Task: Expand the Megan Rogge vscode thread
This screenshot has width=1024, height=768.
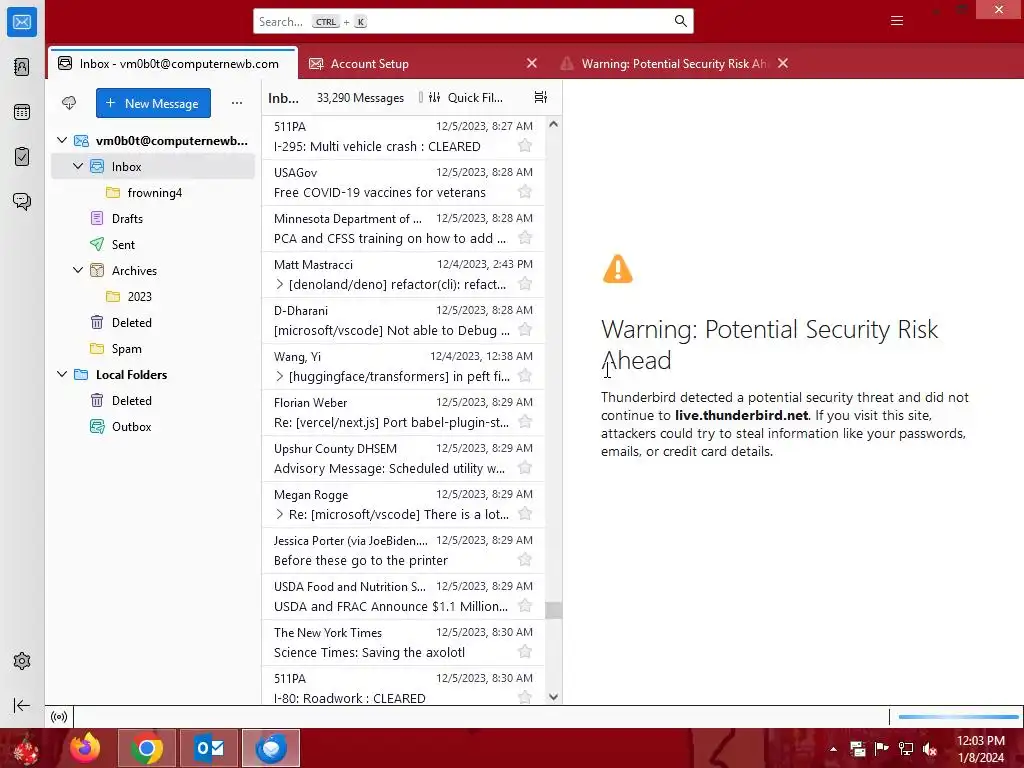Action: tap(280, 514)
